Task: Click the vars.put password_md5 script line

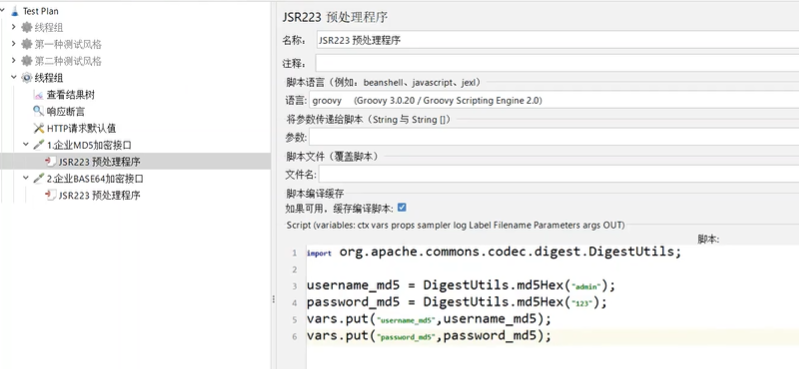Action: coord(430,336)
